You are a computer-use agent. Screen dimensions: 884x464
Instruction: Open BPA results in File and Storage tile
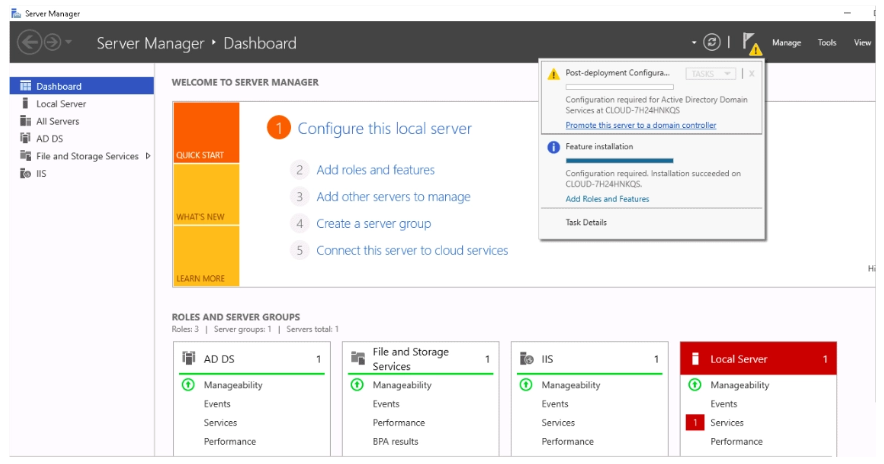(x=395, y=441)
